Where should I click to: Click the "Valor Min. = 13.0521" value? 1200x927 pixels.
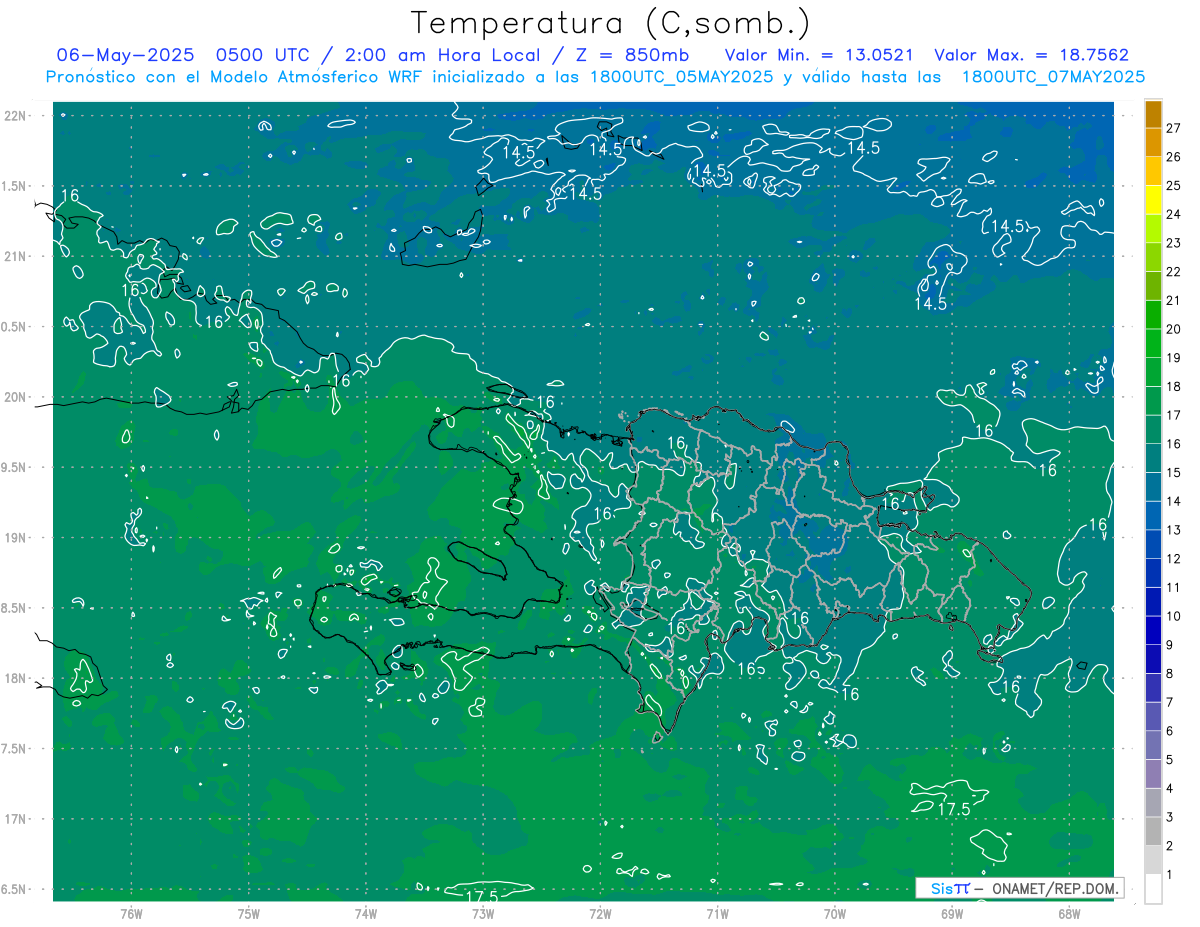[817, 55]
